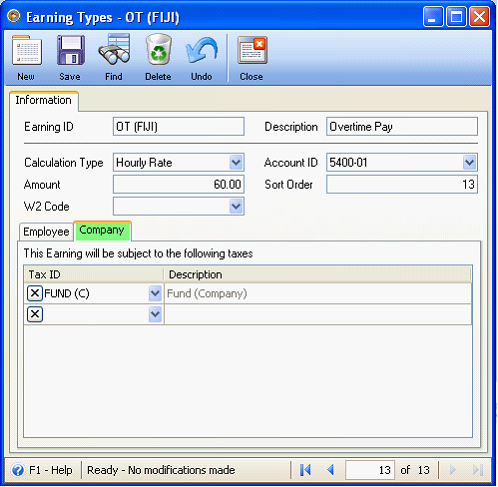Go to previous record arrow

pyautogui.click(x=330, y=470)
